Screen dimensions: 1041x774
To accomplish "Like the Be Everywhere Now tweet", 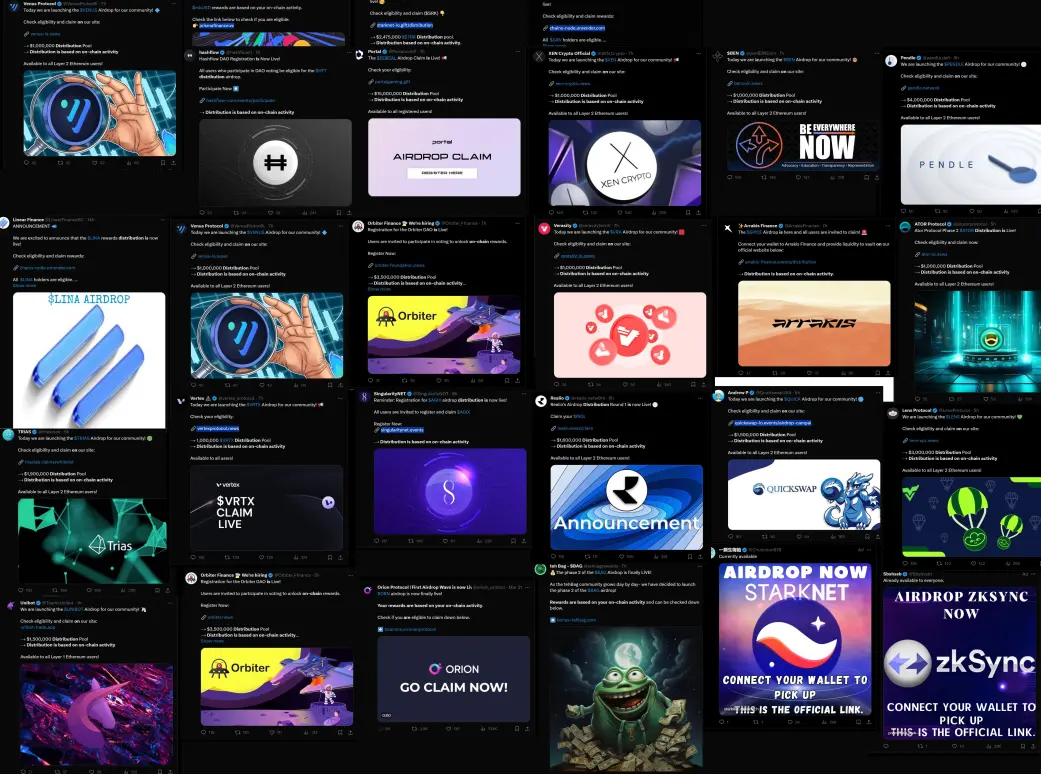I will 799,177.
